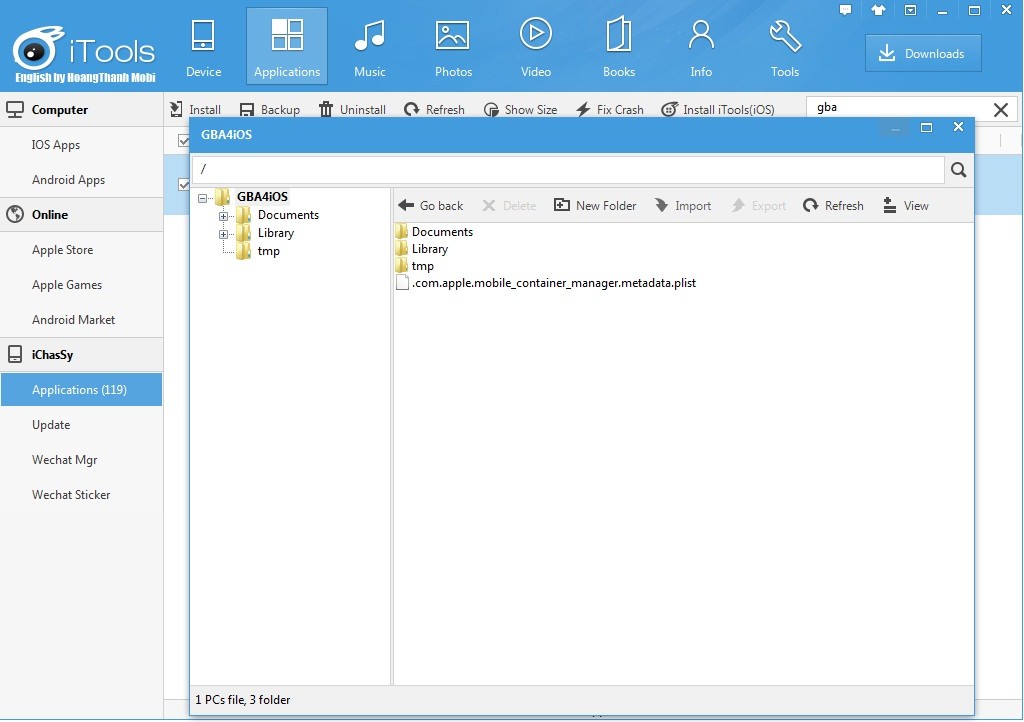Open the Photos section
The width and height of the screenshot is (1024, 722).
click(453, 48)
